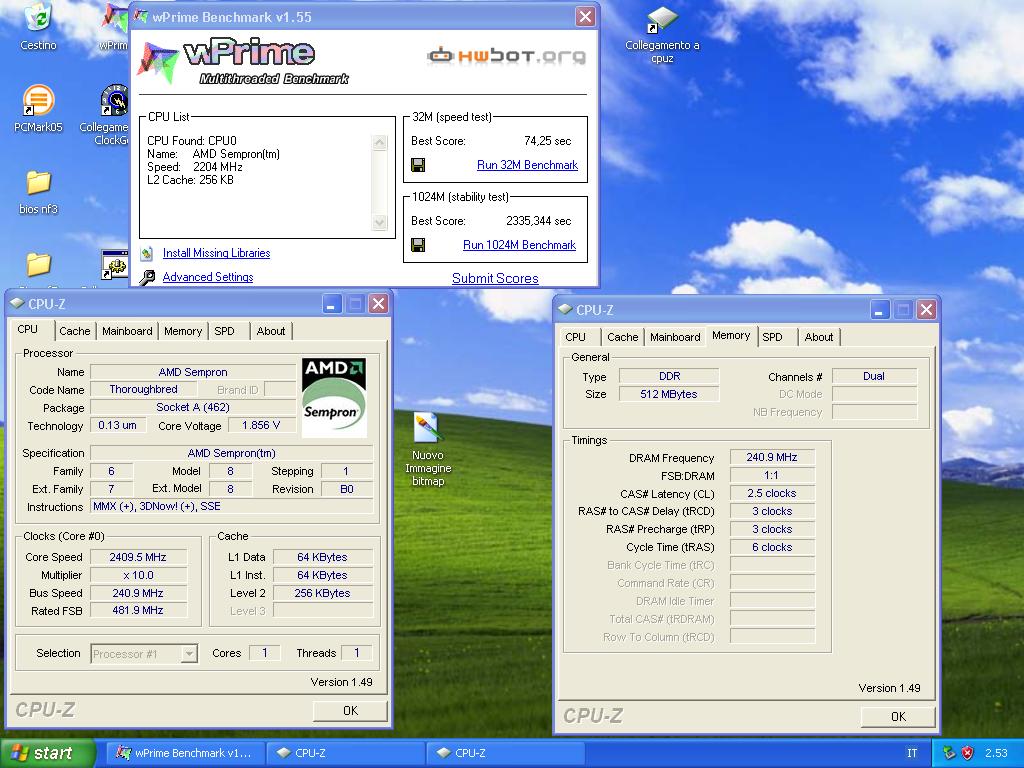Click the IT language indicator
Screen dimensions: 1024x768
pos(912,753)
